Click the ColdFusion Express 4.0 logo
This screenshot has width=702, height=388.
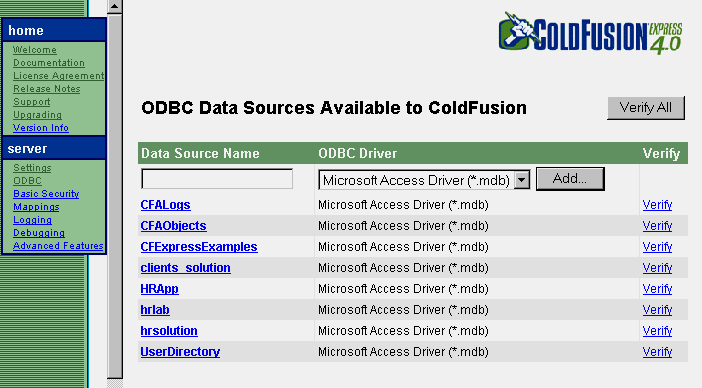coord(591,34)
